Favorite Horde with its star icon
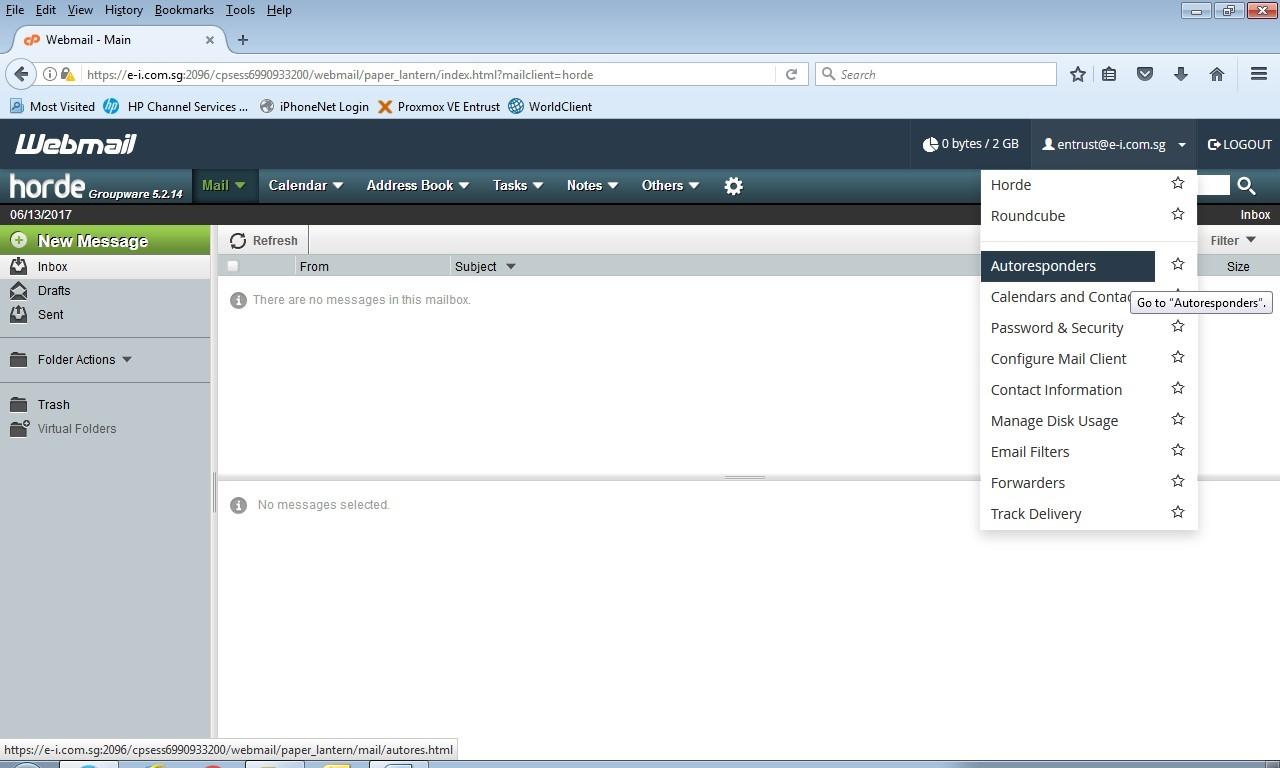The height and width of the screenshot is (768, 1280). pos(1177,183)
